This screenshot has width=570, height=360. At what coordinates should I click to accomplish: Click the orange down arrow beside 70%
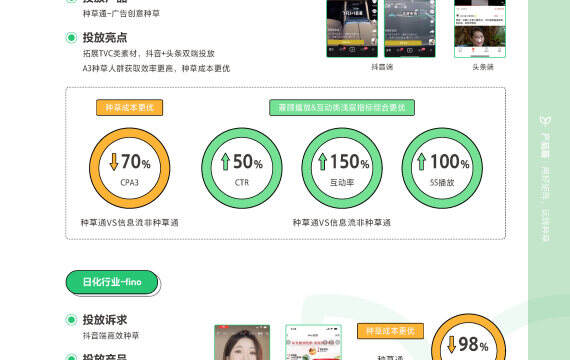pos(114,161)
